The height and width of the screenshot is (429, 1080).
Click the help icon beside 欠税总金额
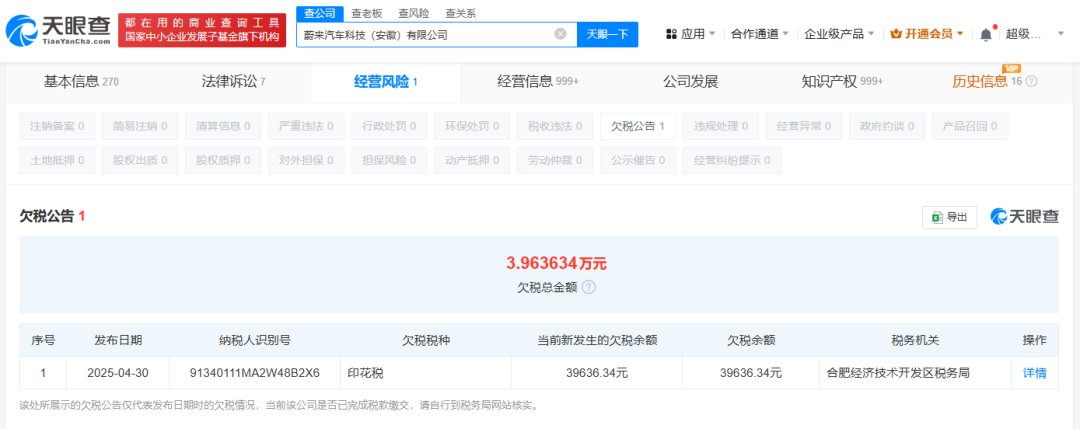(589, 287)
